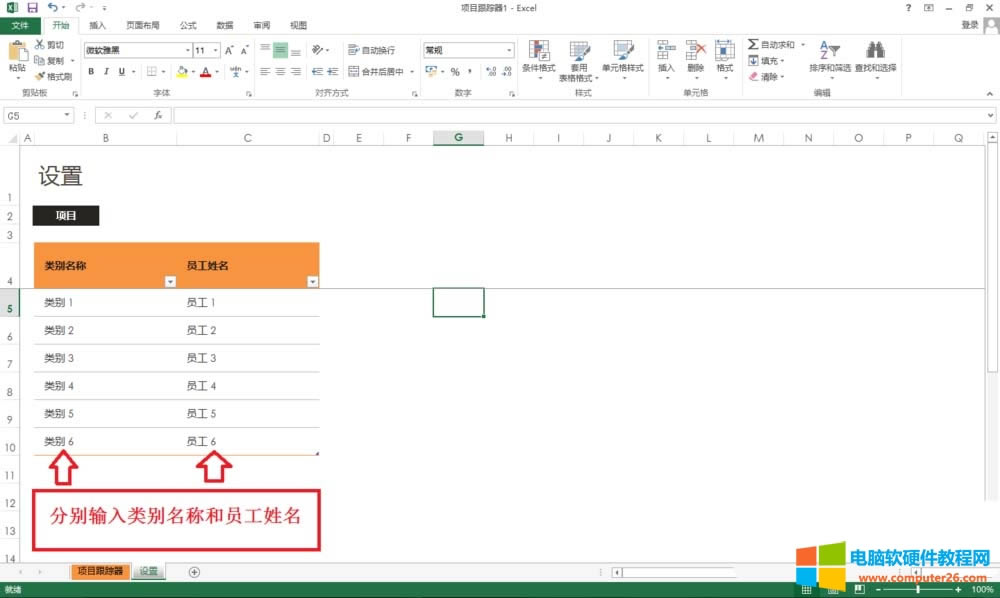The height and width of the screenshot is (598, 1000).
Task: Click the New Sheet (+) button
Action: [x=195, y=571]
